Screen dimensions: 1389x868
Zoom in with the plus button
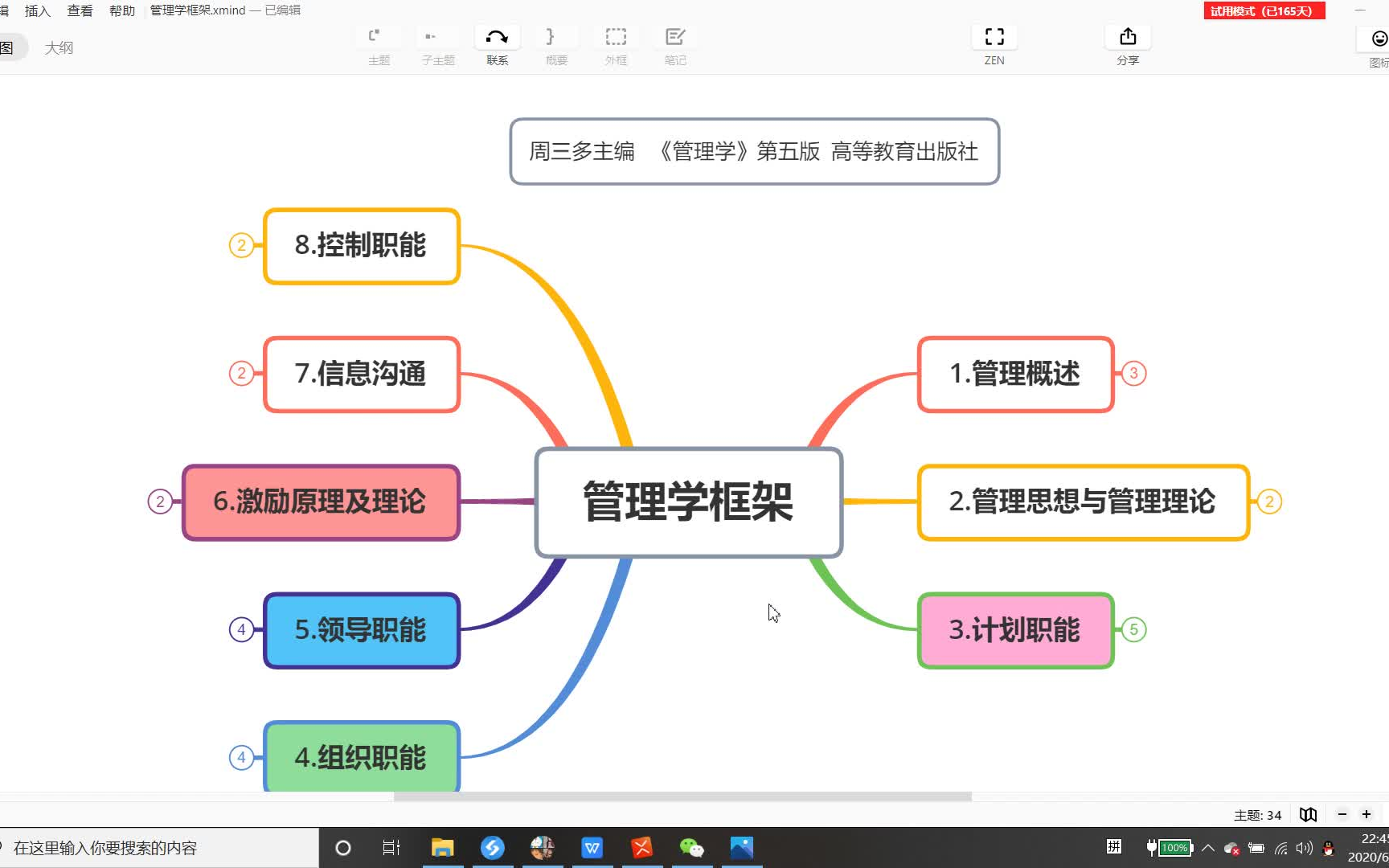(1366, 814)
